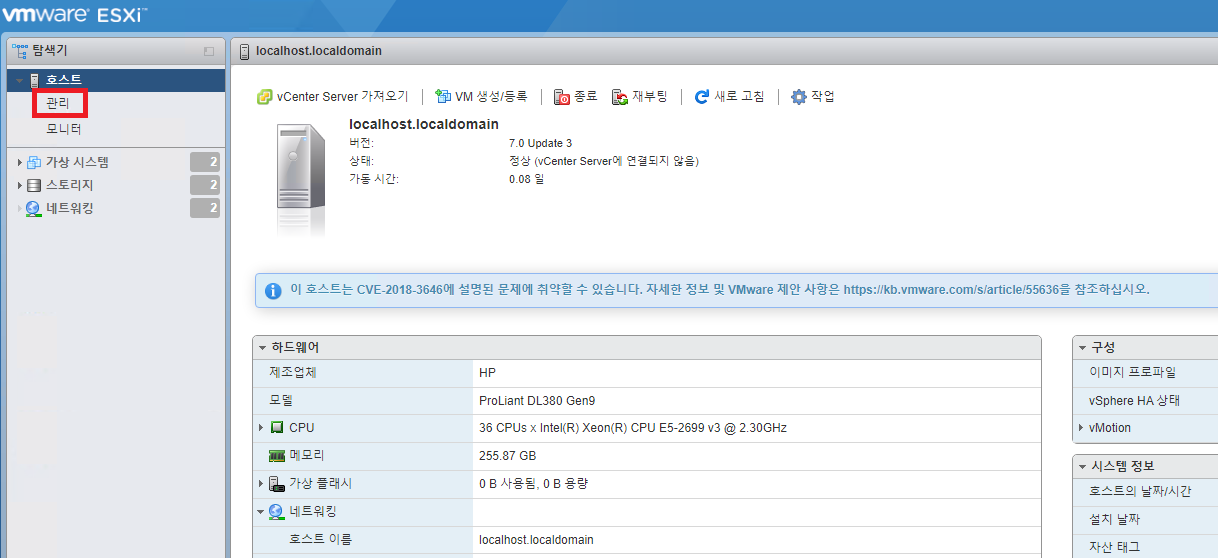Click the 가동 시간 0.08 일 value
The height and width of the screenshot is (558, 1218).
click(x=527, y=179)
